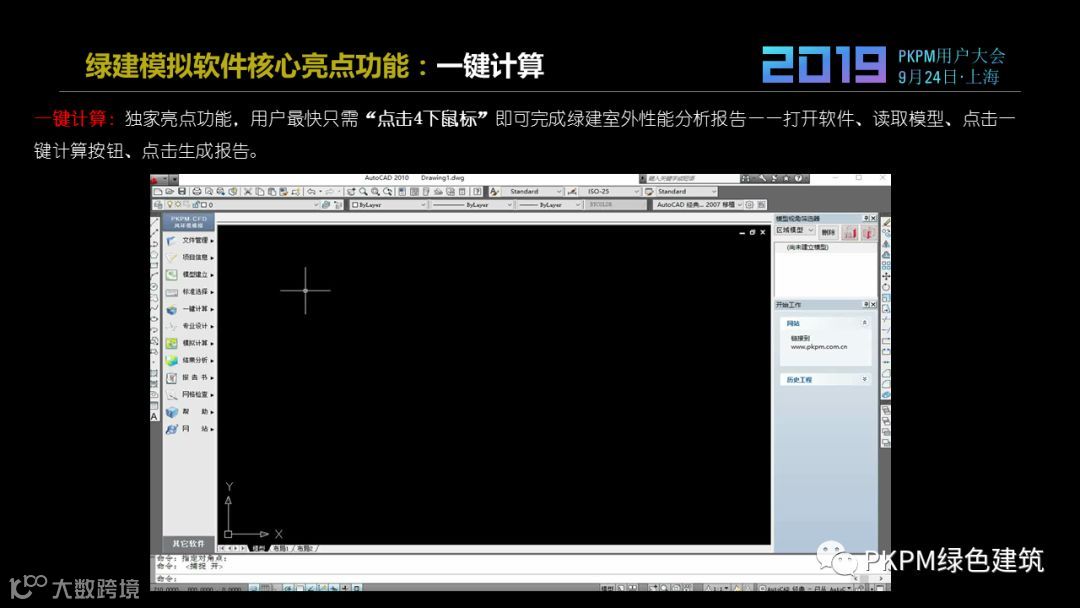This screenshot has height=608, width=1080.
Task: Click the Plot printer icon
Action: point(196,191)
